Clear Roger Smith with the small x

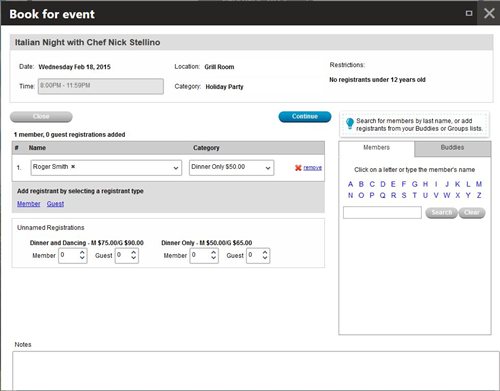pos(73,166)
